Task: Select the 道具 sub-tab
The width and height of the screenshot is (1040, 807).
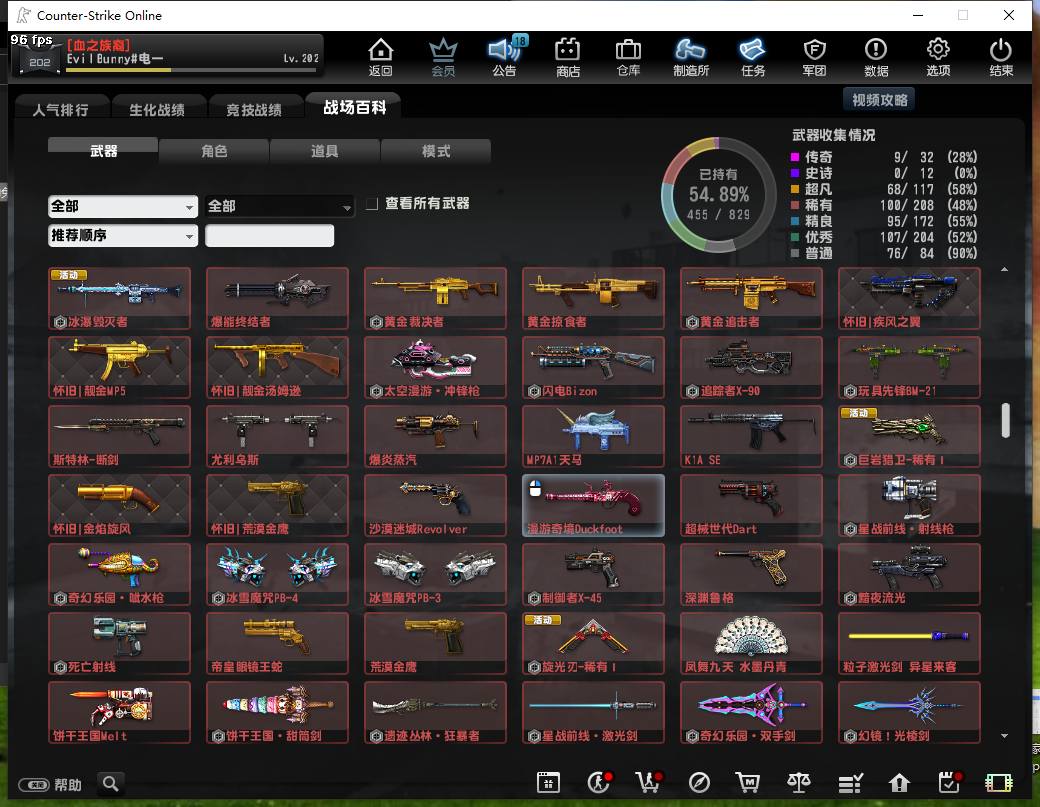Action: 324,151
